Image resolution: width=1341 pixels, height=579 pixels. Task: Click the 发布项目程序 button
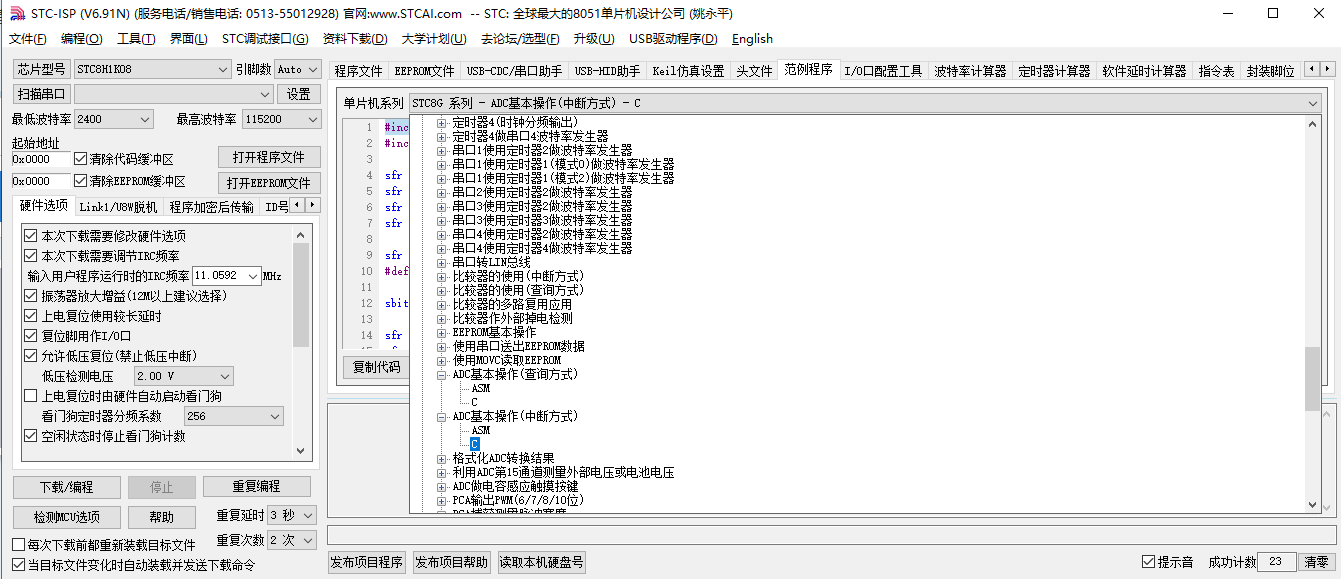[367, 562]
